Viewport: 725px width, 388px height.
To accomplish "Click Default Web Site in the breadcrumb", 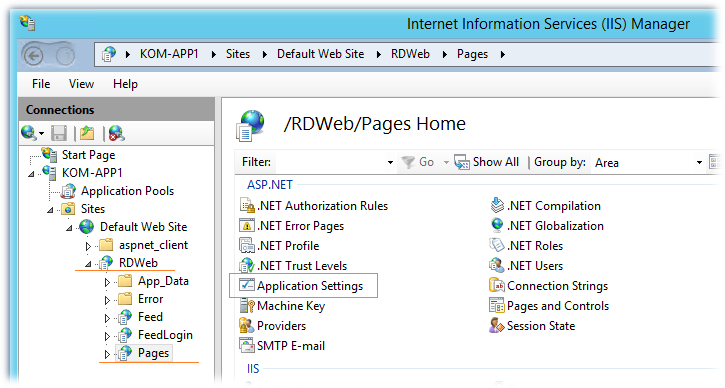I will (x=320, y=54).
